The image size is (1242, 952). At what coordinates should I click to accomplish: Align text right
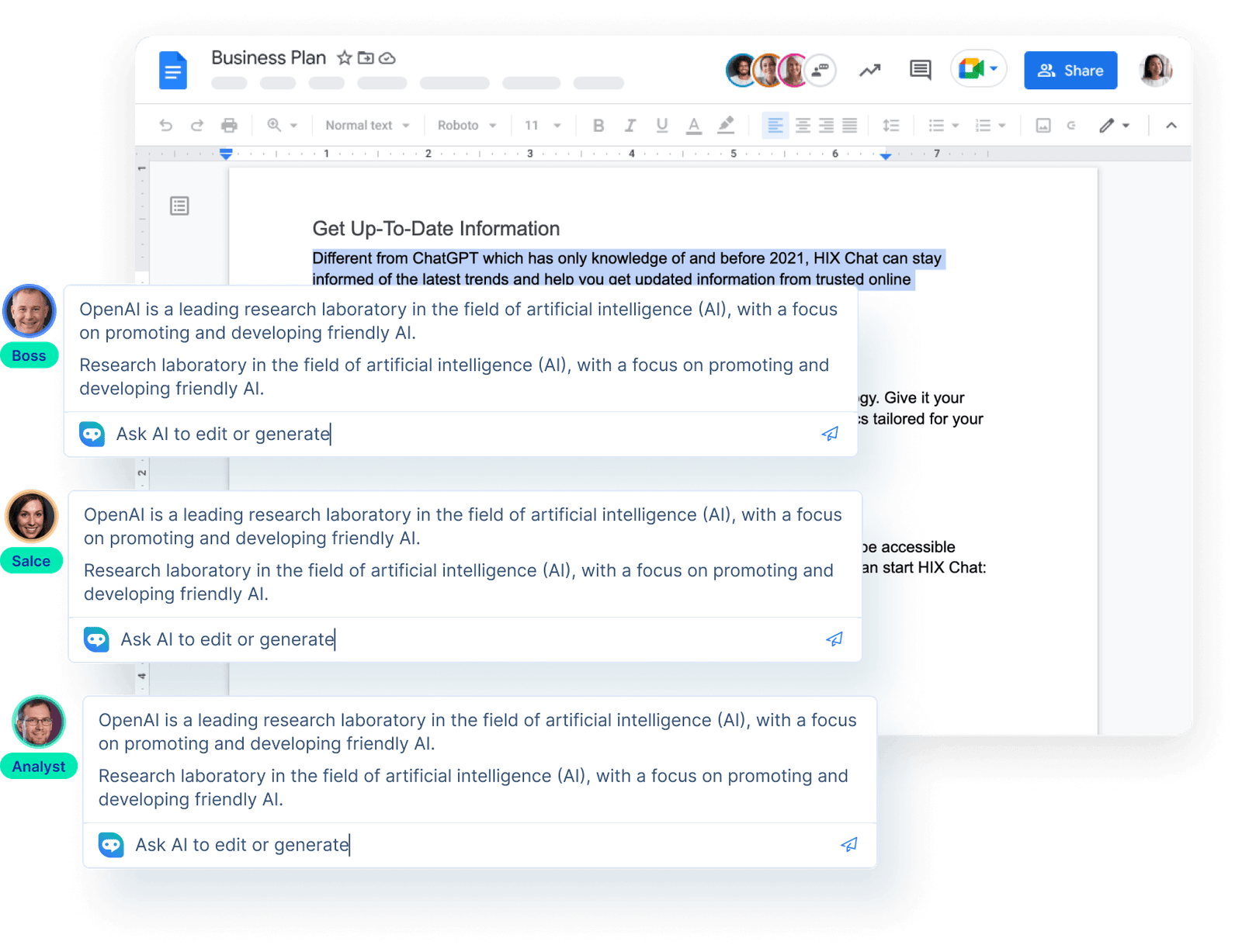[827, 126]
